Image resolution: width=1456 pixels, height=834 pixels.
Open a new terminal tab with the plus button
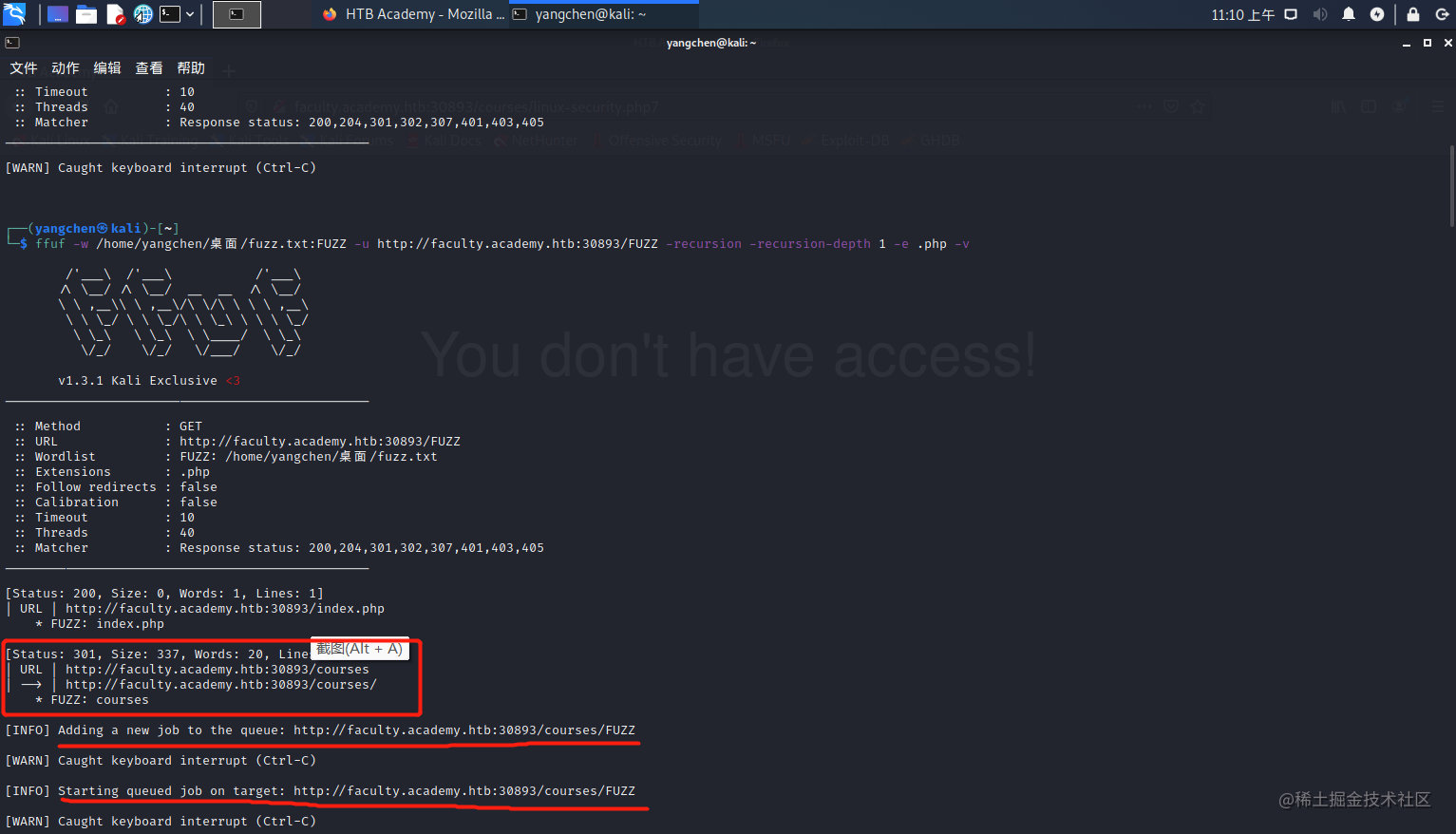228,69
